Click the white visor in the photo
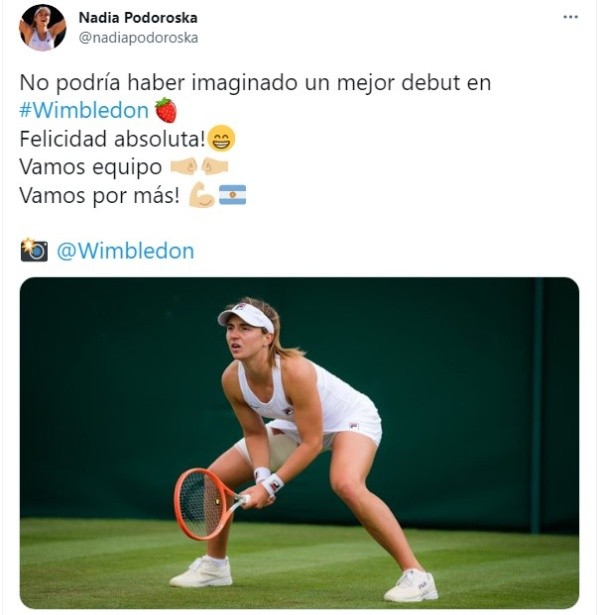Image resolution: width=600 pixels, height=615 pixels. [245, 317]
